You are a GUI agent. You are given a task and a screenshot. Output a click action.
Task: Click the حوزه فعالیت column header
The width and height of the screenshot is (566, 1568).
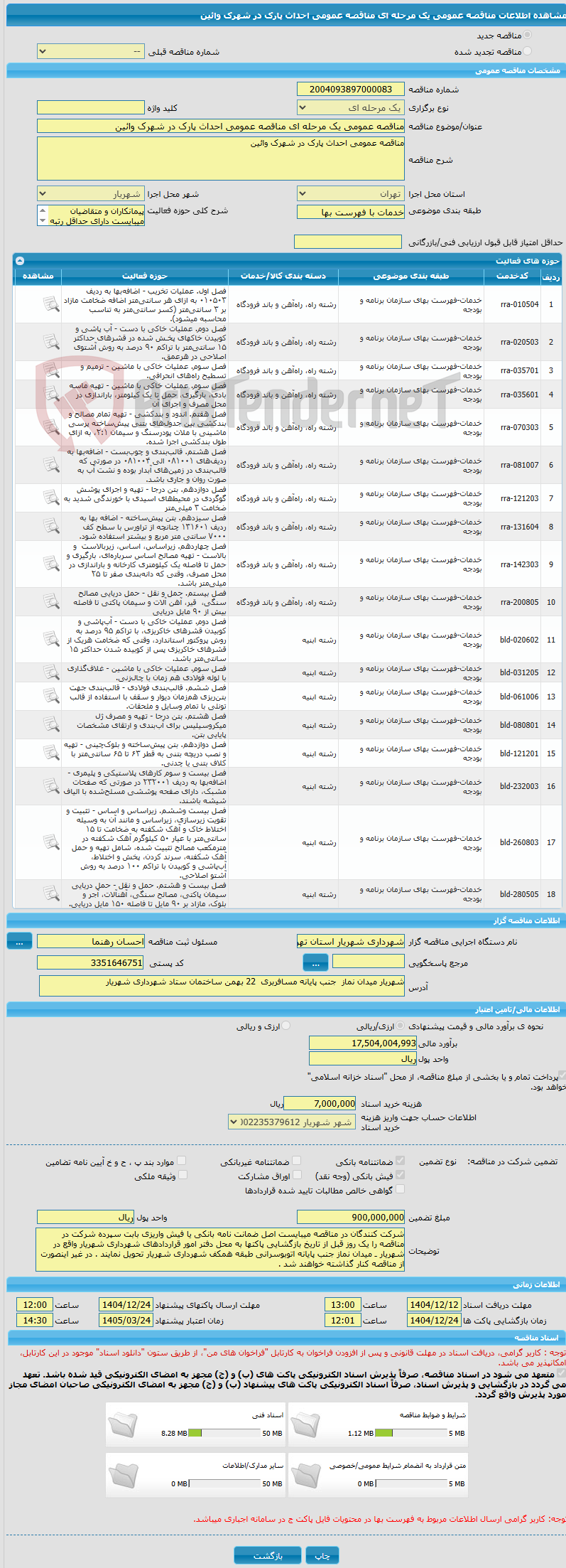coord(145,276)
